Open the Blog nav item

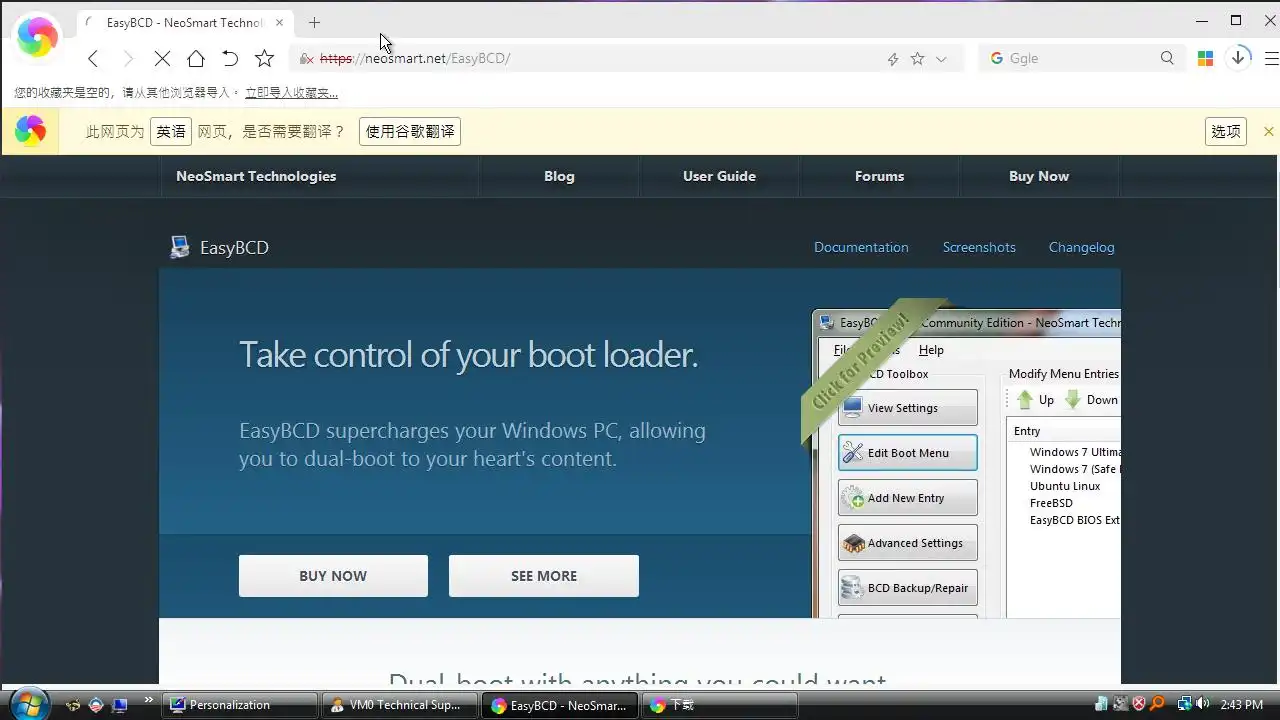click(x=559, y=176)
